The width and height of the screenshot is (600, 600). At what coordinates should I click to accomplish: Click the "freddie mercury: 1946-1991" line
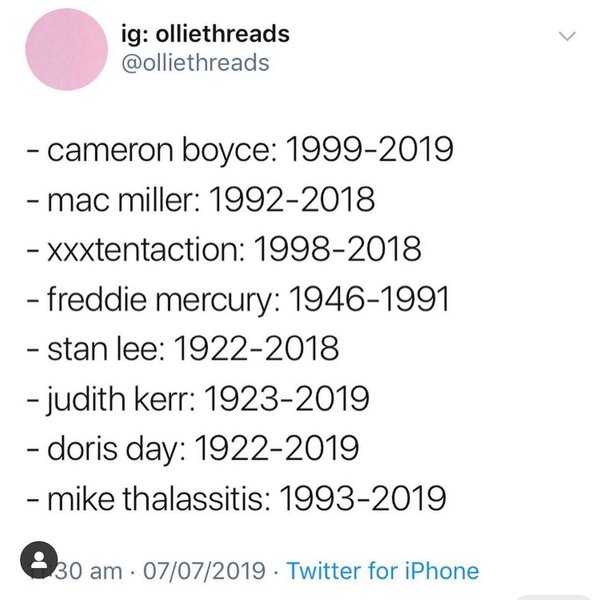point(239,300)
